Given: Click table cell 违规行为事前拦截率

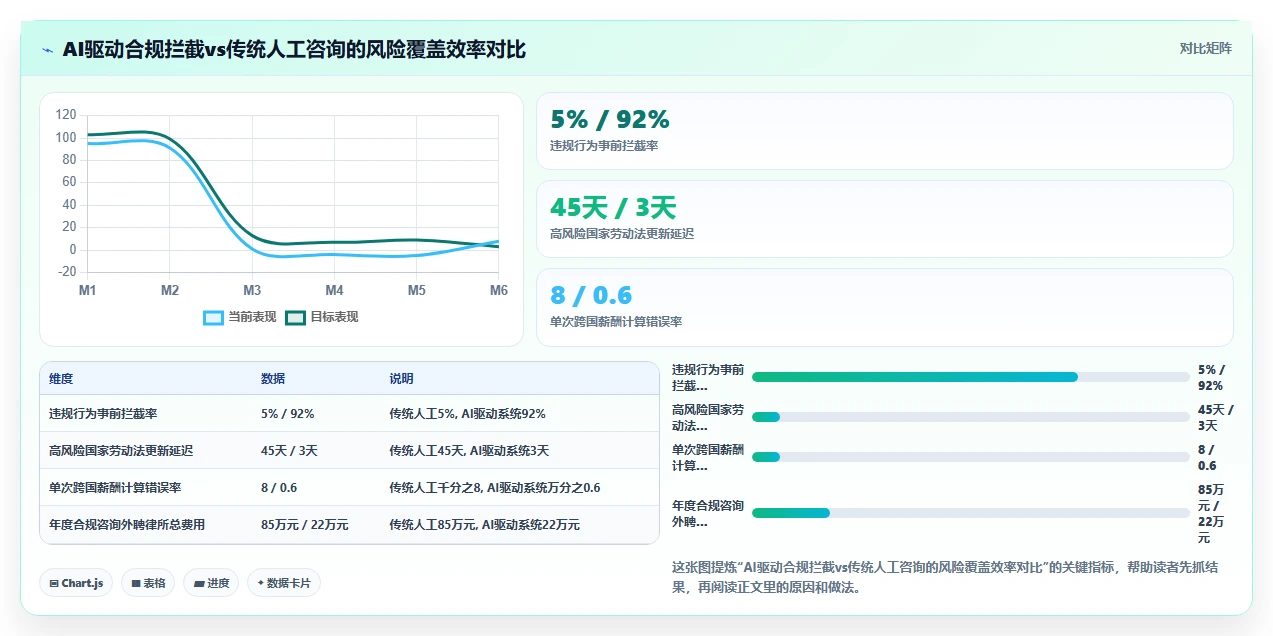Looking at the screenshot, I should 103,414.
